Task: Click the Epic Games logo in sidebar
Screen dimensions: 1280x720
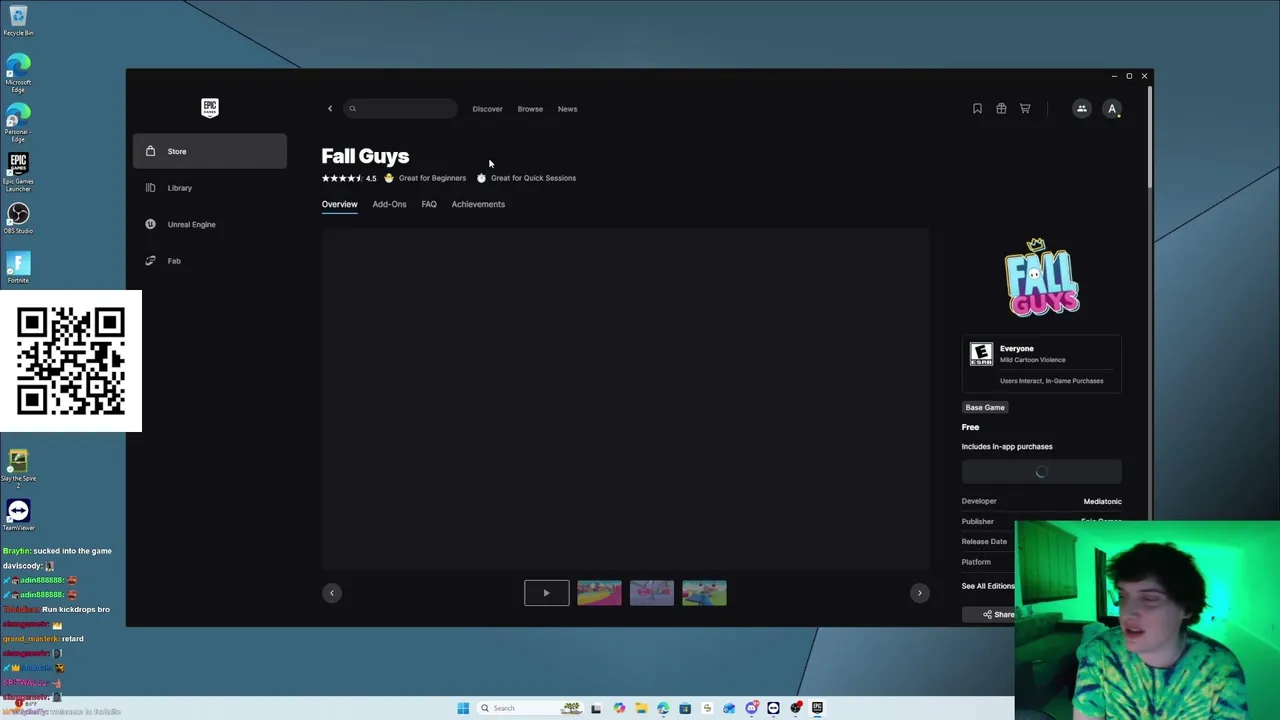Action: (x=210, y=108)
